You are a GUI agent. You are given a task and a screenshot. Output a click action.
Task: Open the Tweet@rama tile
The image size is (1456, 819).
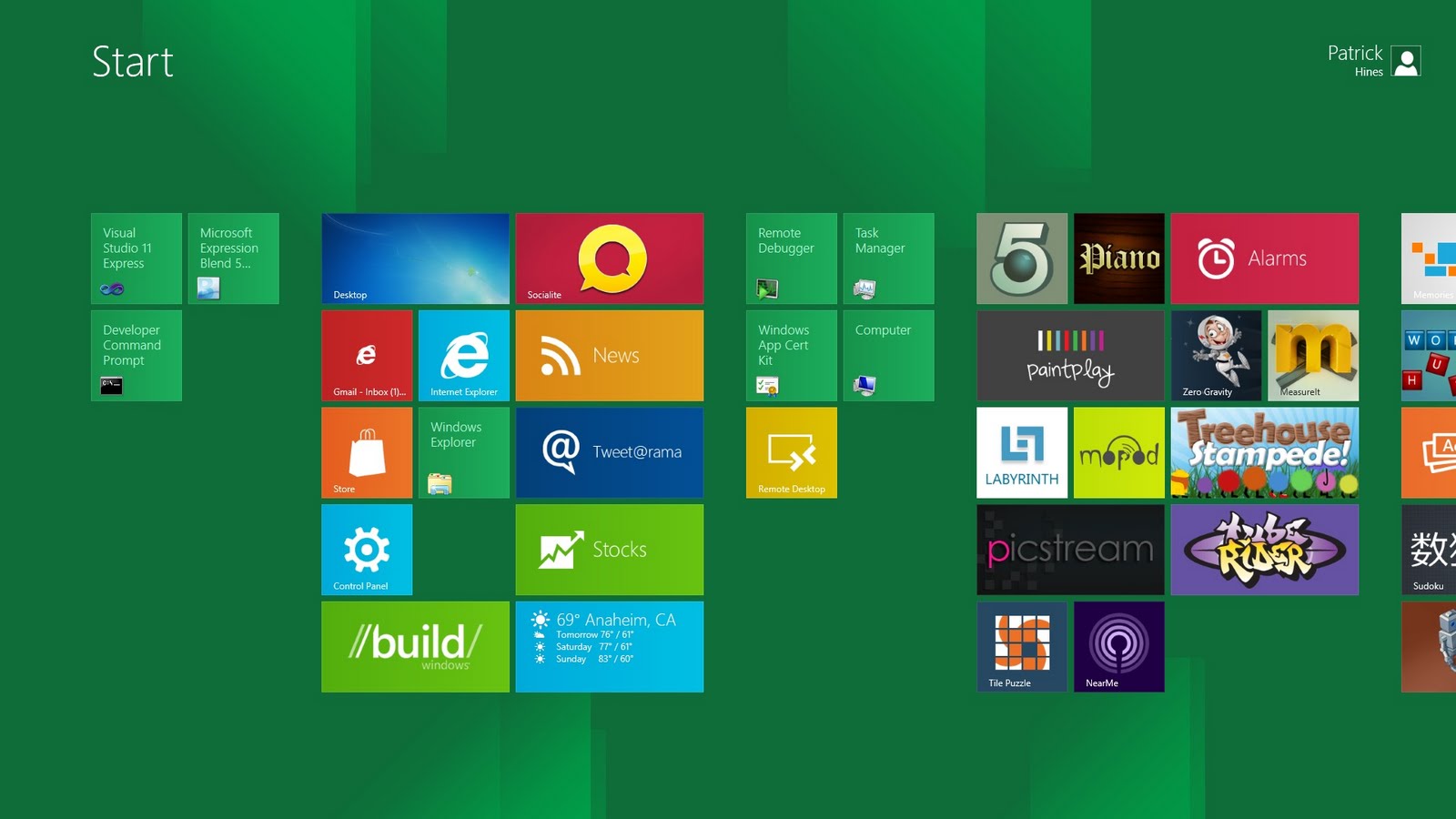(610, 452)
